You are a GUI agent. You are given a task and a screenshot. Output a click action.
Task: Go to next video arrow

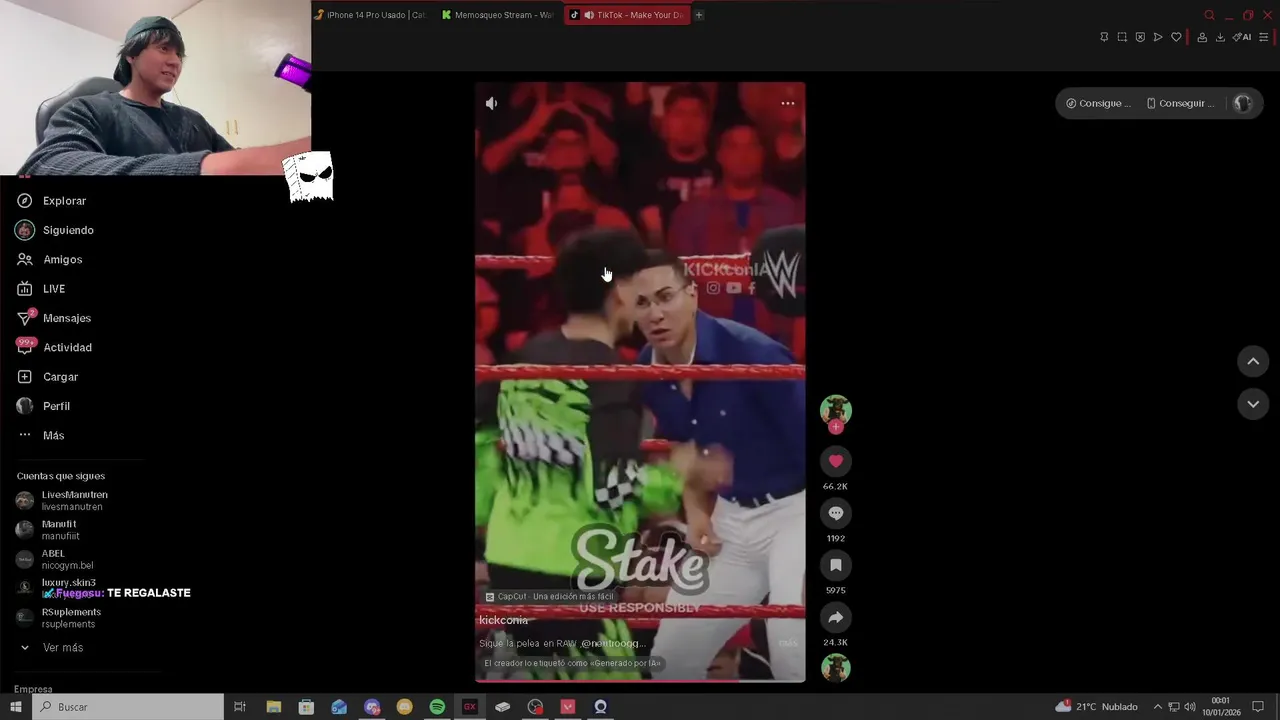coord(1253,404)
